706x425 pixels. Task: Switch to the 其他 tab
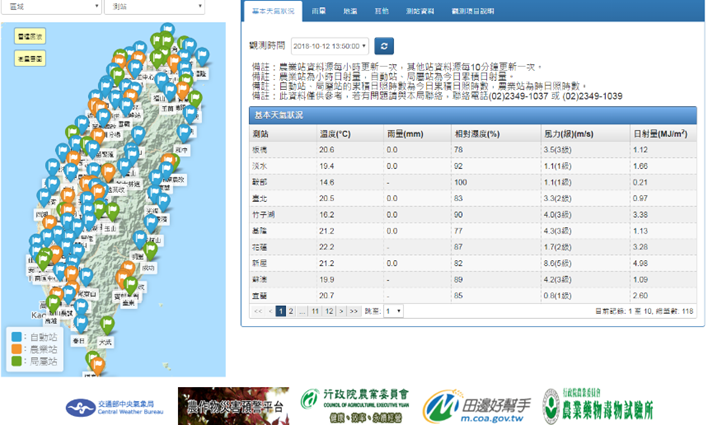click(382, 11)
